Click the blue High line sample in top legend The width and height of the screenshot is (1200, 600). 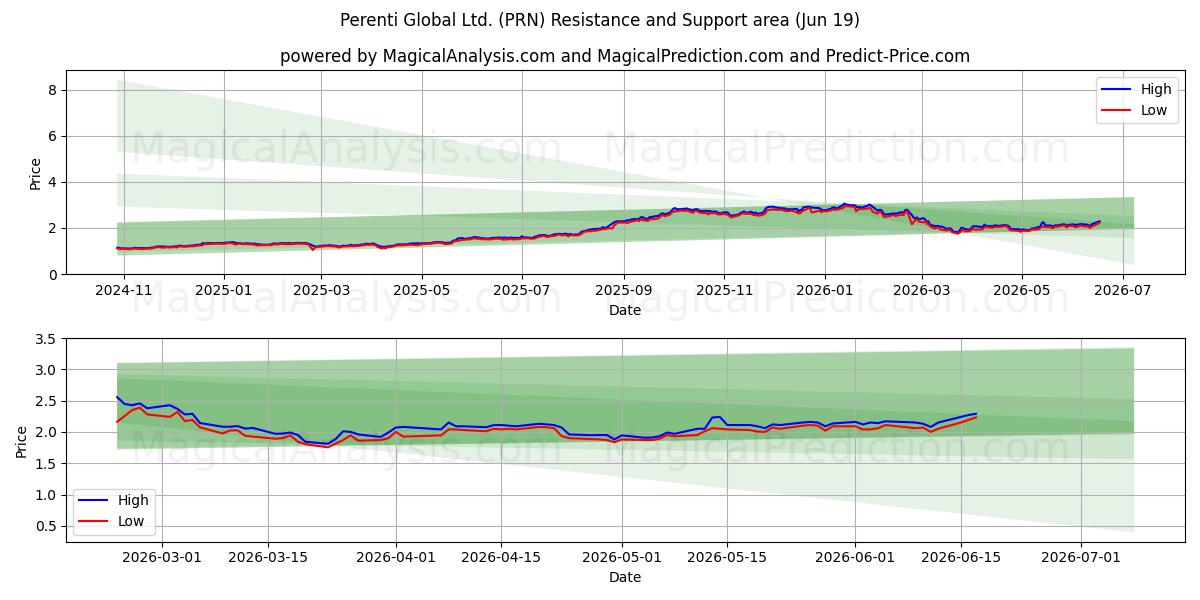coord(1116,89)
